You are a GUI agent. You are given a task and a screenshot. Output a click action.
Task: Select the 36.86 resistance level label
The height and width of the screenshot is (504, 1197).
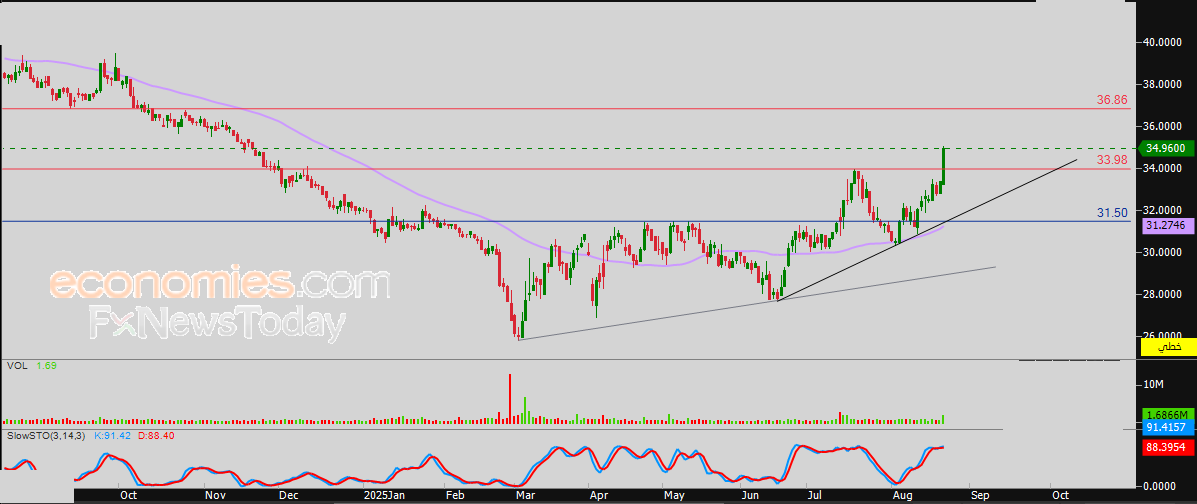pos(1112,100)
